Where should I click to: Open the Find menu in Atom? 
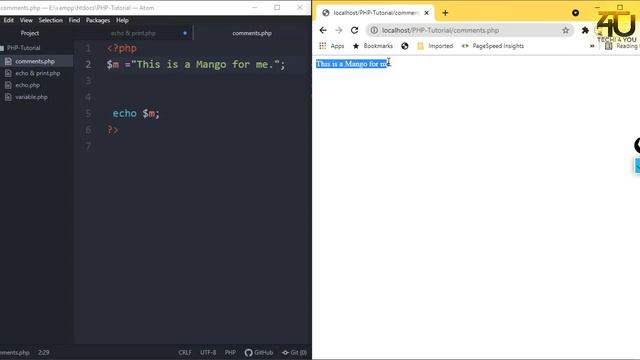coord(74,20)
